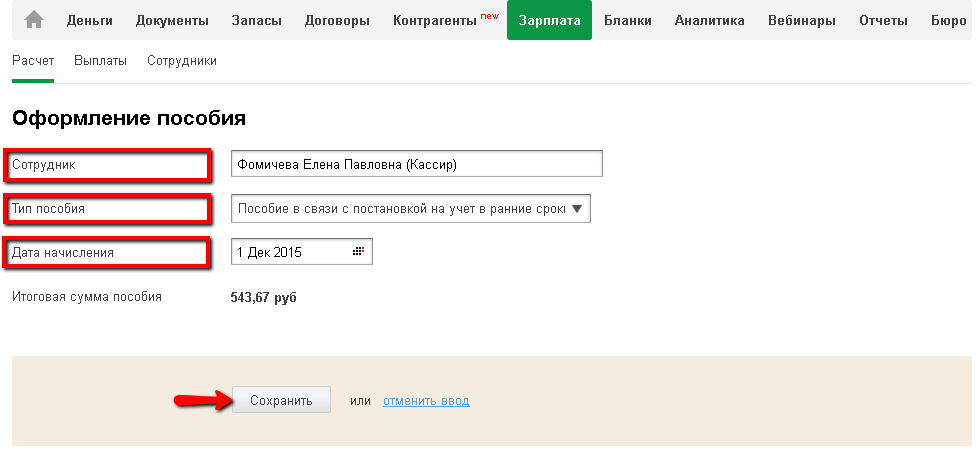
Task: Open the Вебинары section
Action: pyautogui.click(x=802, y=21)
